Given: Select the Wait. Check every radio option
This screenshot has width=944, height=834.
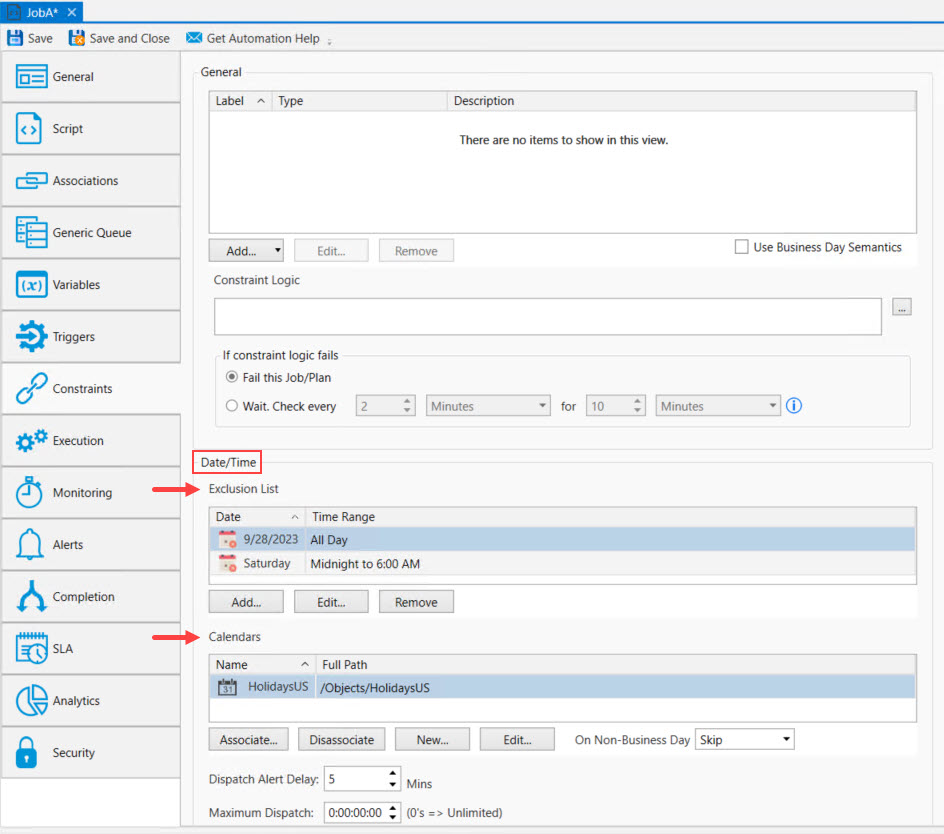Looking at the screenshot, I should (x=232, y=406).
